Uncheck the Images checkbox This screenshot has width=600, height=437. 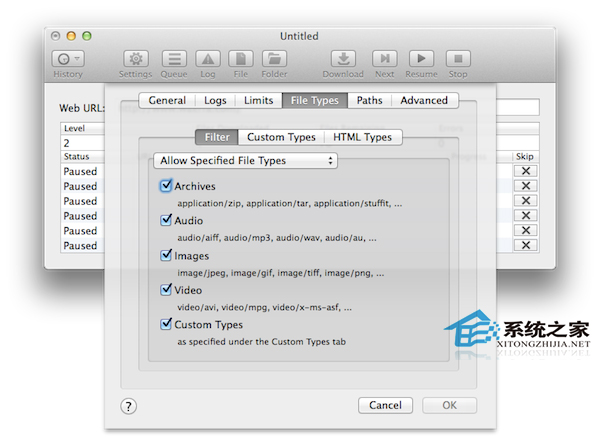coord(166,255)
